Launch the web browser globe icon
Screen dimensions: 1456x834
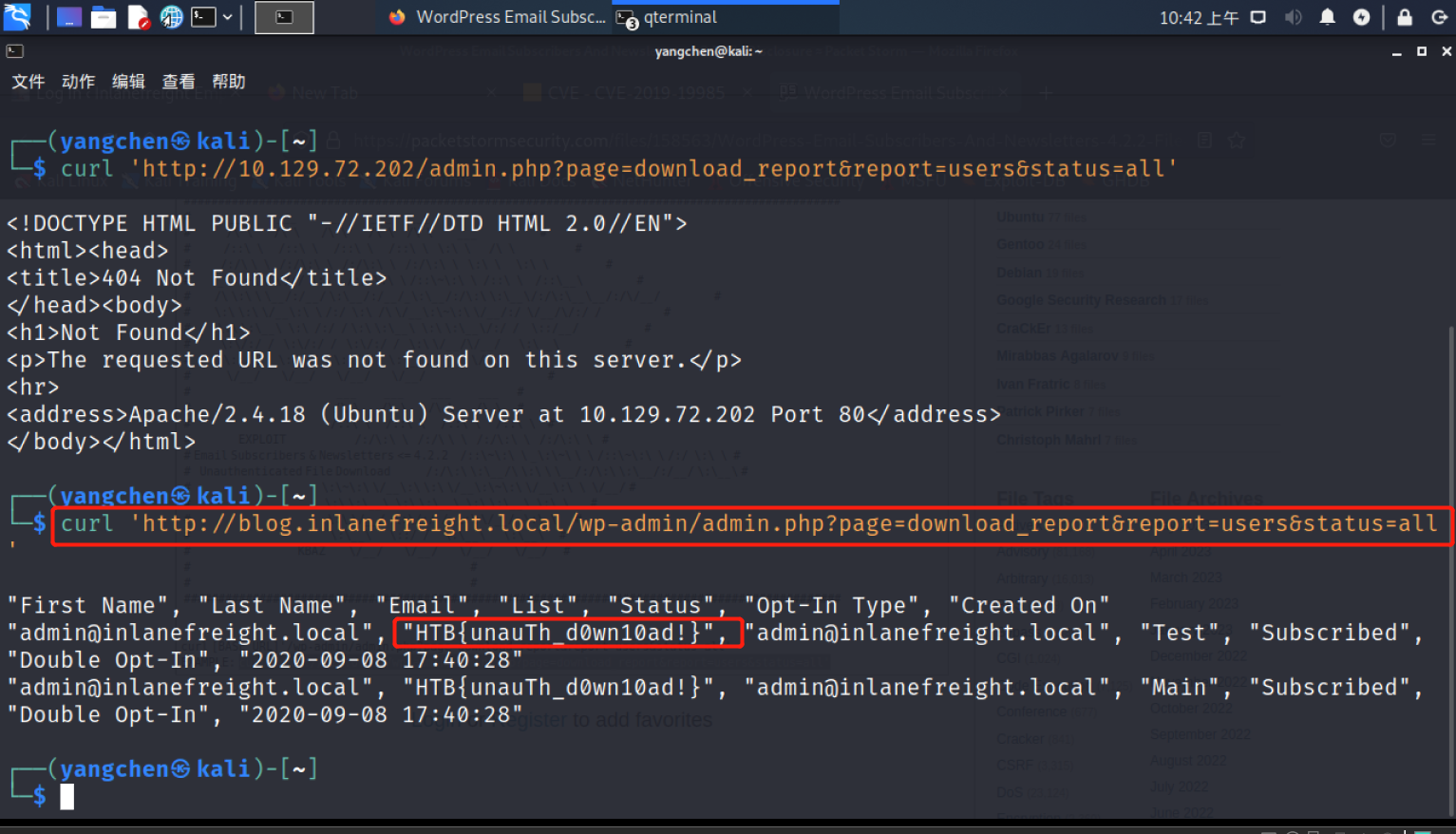[x=171, y=17]
